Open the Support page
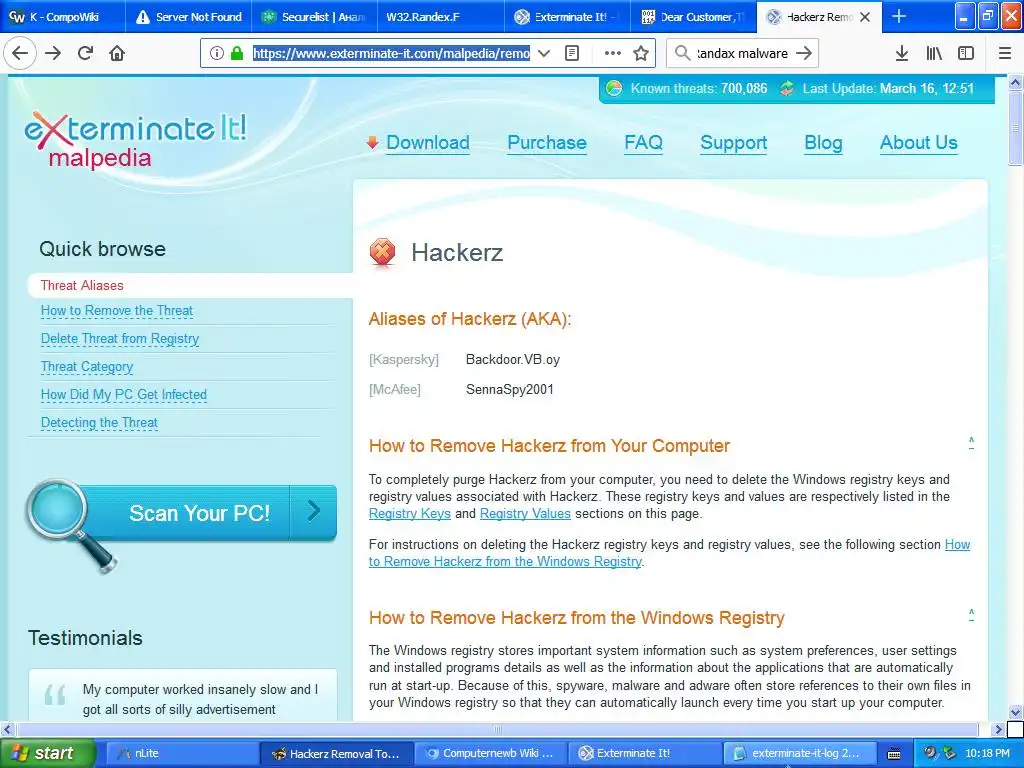Screen dimensions: 1024x768 pyautogui.click(x=733, y=142)
